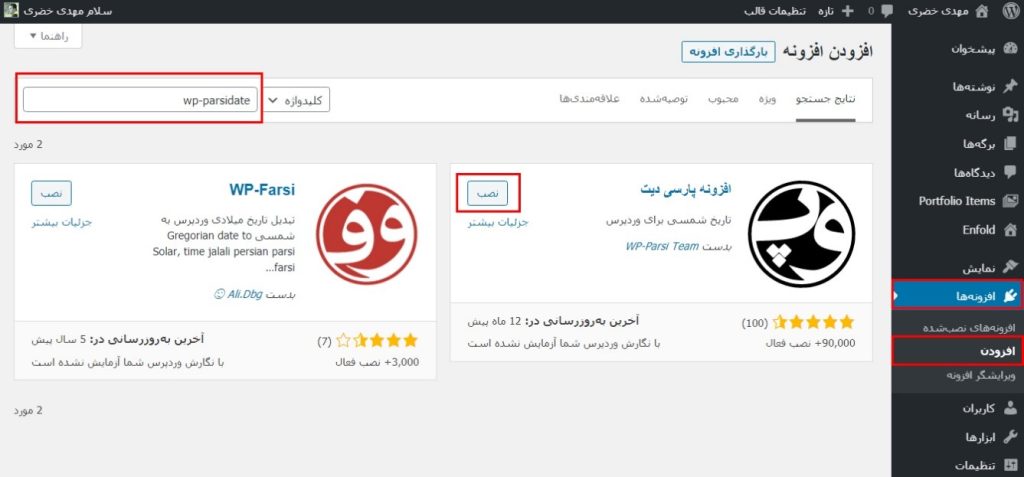Click the (100) ratings count
Screen dimensions: 1024x477
click(754, 323)
